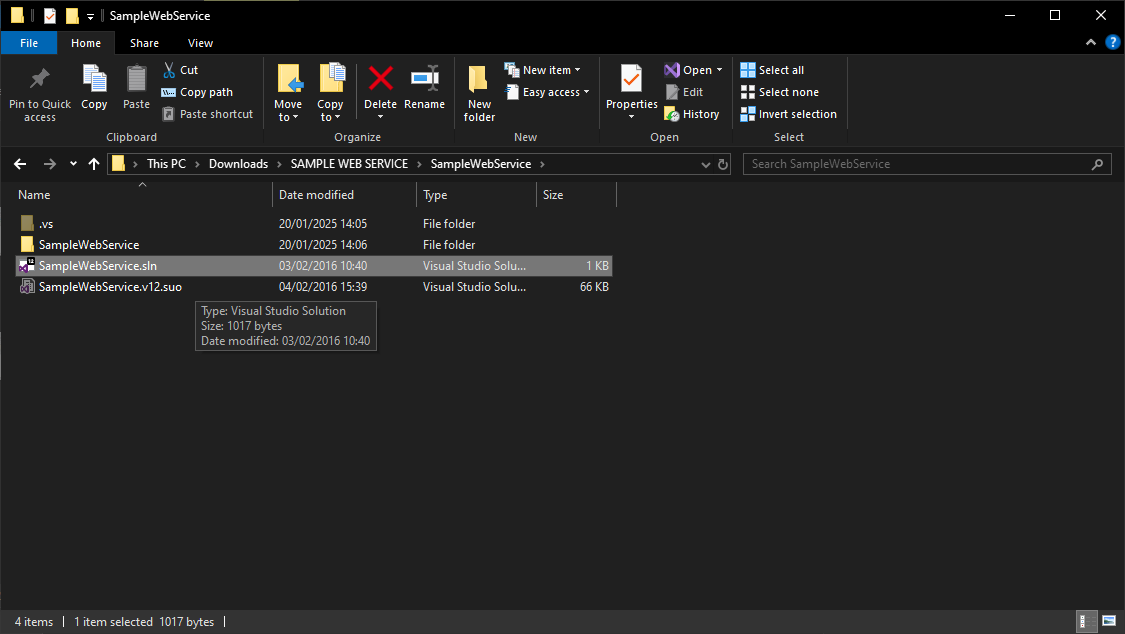Screen dimensions: 1125x634
Task: Go up one folder level arrow
Action: coord(94,164)
